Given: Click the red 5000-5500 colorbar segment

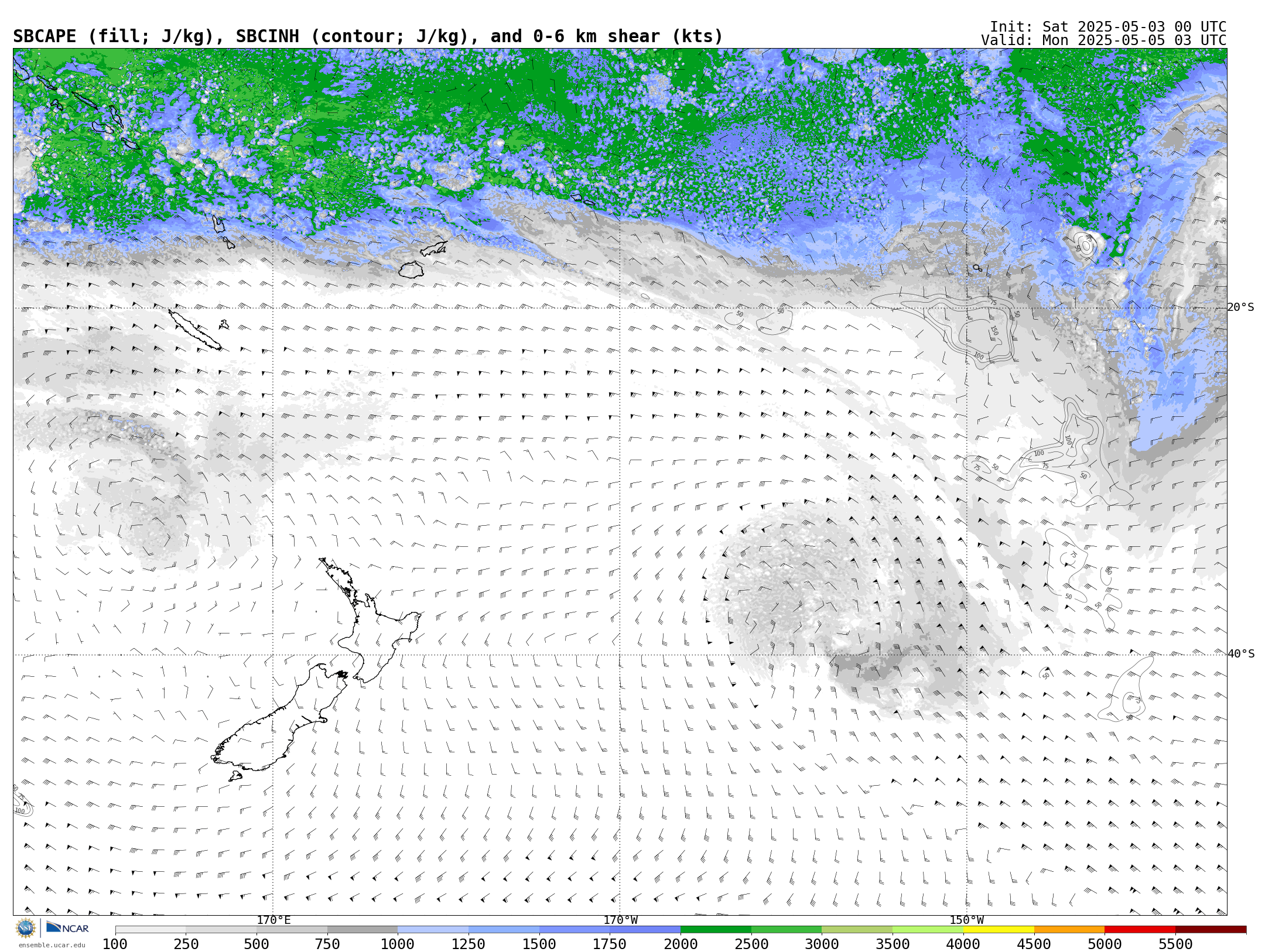Looking at the screenshot, I should [1140, 930].
